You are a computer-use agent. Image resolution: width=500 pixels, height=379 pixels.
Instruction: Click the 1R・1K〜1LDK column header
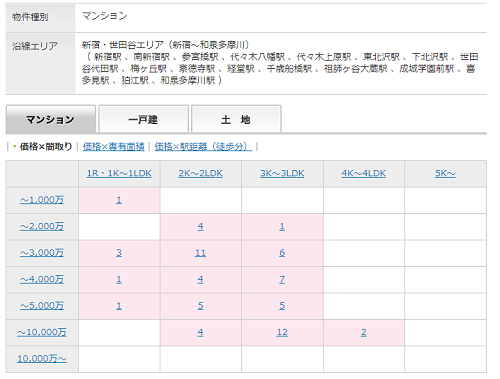119,173
